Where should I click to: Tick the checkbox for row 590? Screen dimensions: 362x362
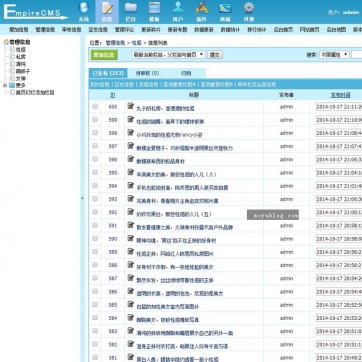pyautogui.click(x=95, y=238)
